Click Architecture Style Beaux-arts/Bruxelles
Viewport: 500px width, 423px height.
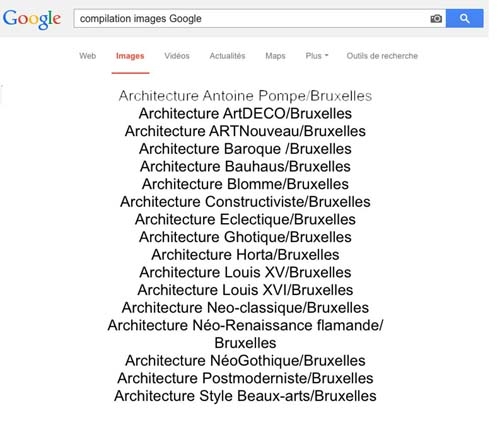[245, 396]
